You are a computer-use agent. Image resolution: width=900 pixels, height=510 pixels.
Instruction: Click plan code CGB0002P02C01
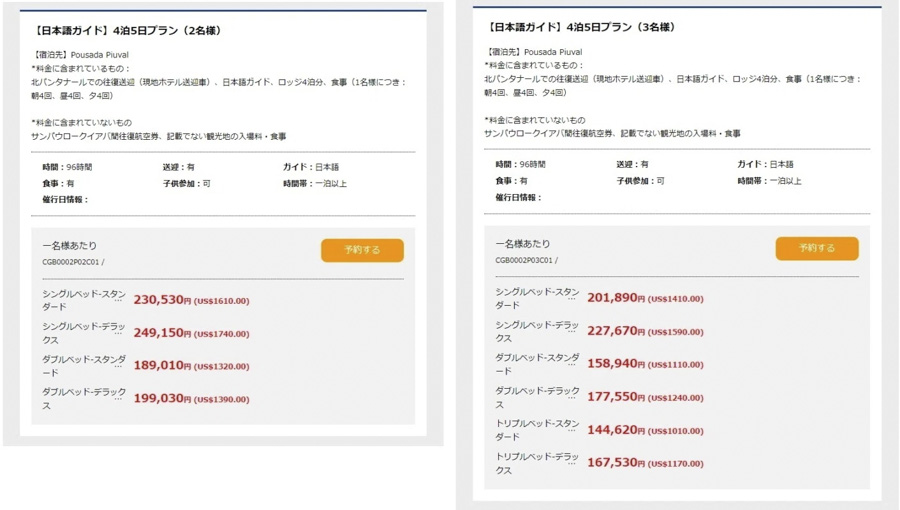click(x=71, y=263)
